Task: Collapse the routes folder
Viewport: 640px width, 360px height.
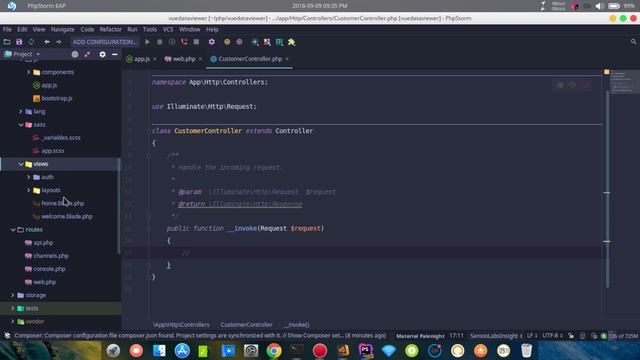Action: coord(13,230)
